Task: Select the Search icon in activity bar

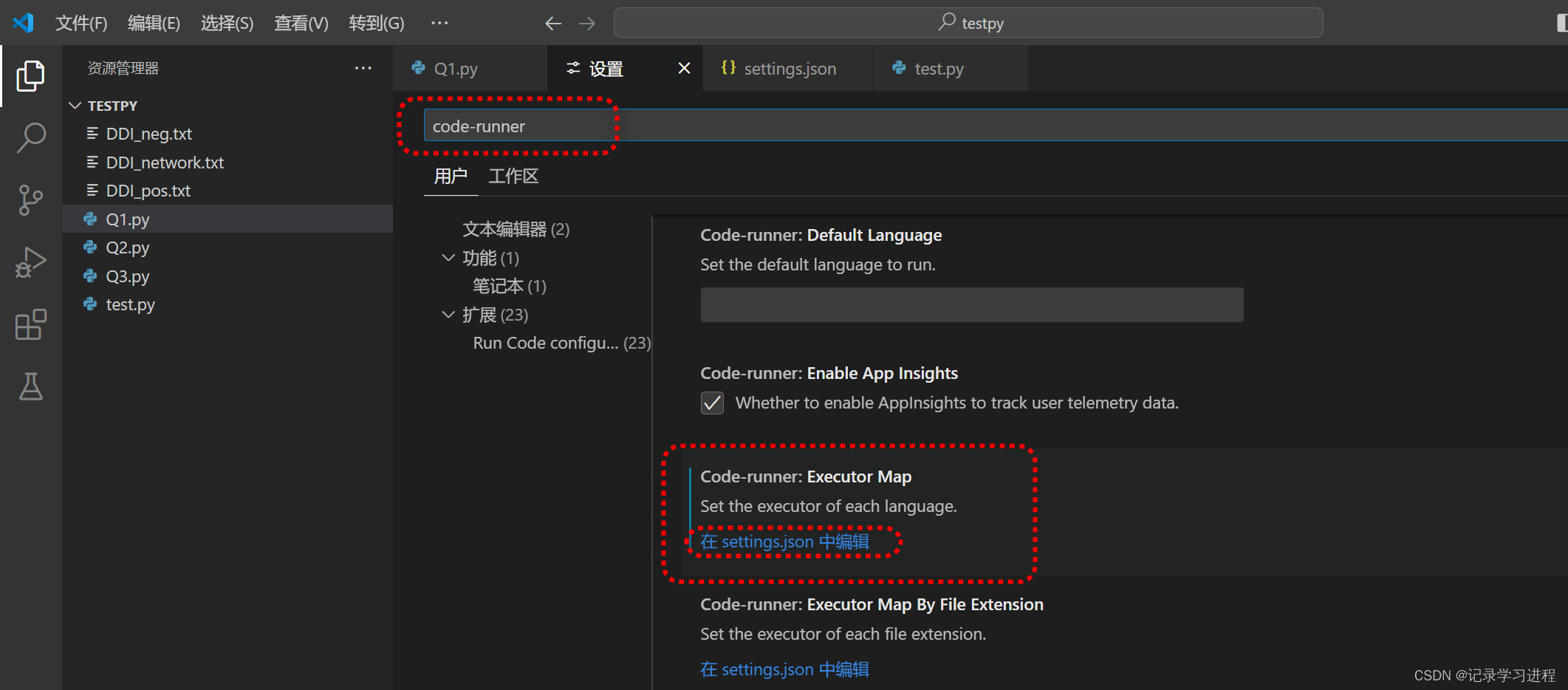Action: [30, 137]
